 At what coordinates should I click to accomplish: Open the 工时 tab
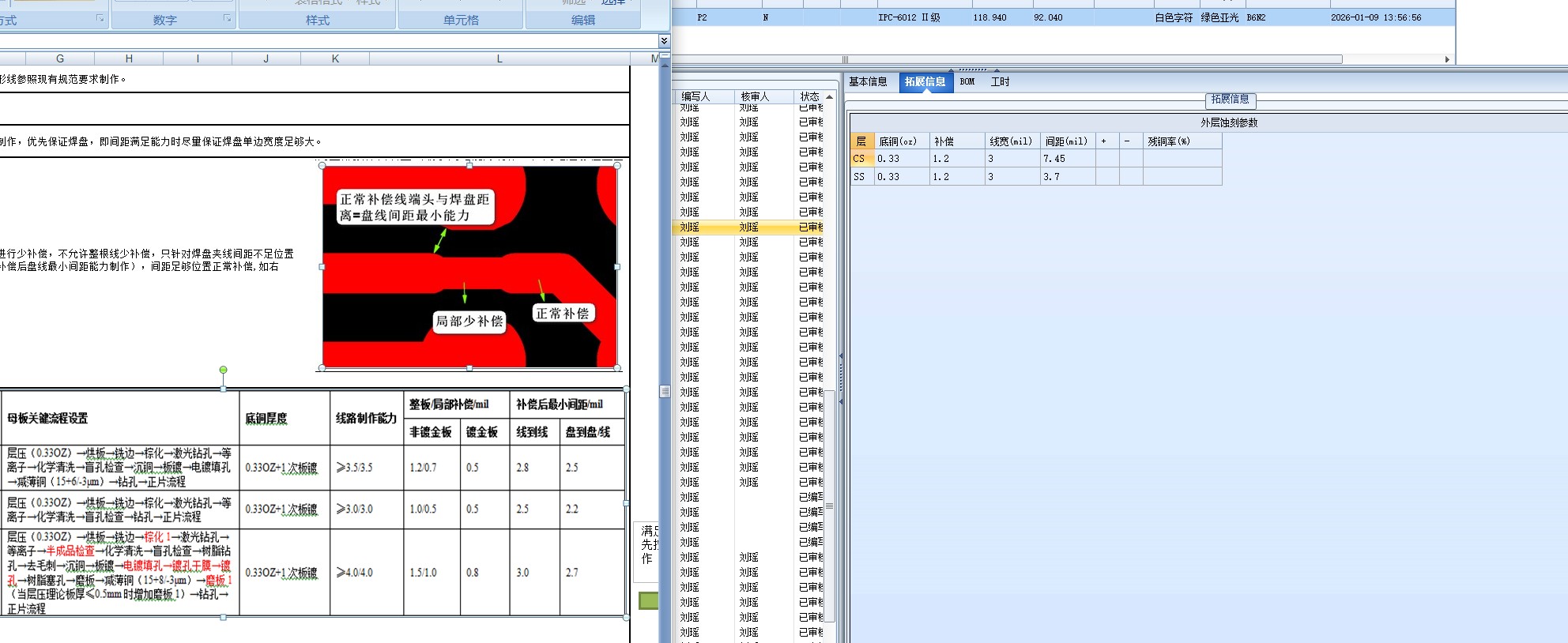coord(1000,81)
